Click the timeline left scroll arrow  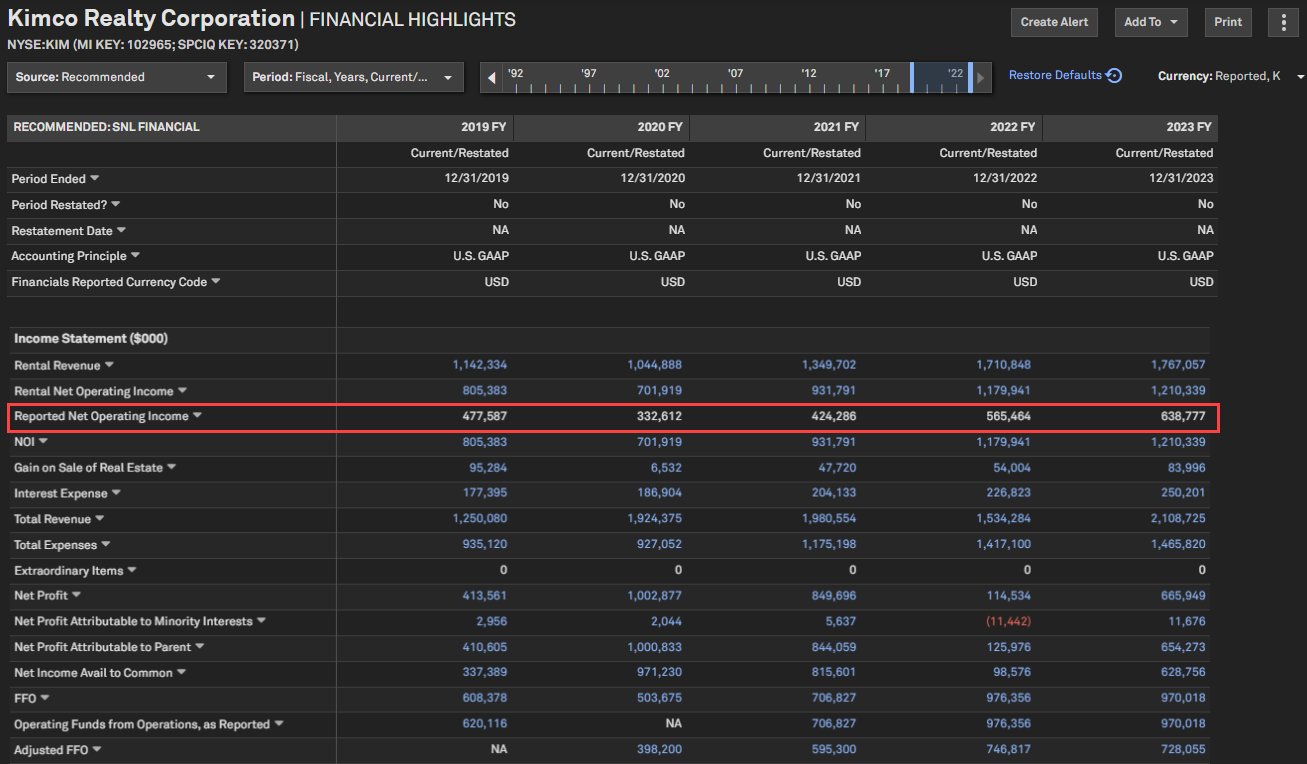[491, 78]
